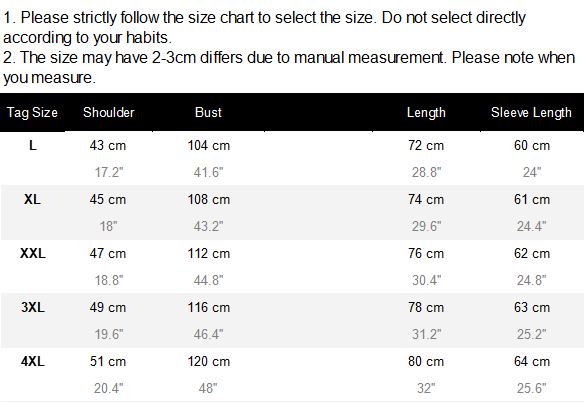The image size is (584, 403).
Task: Click the 44.8" bust inch value
Action: 208,280
